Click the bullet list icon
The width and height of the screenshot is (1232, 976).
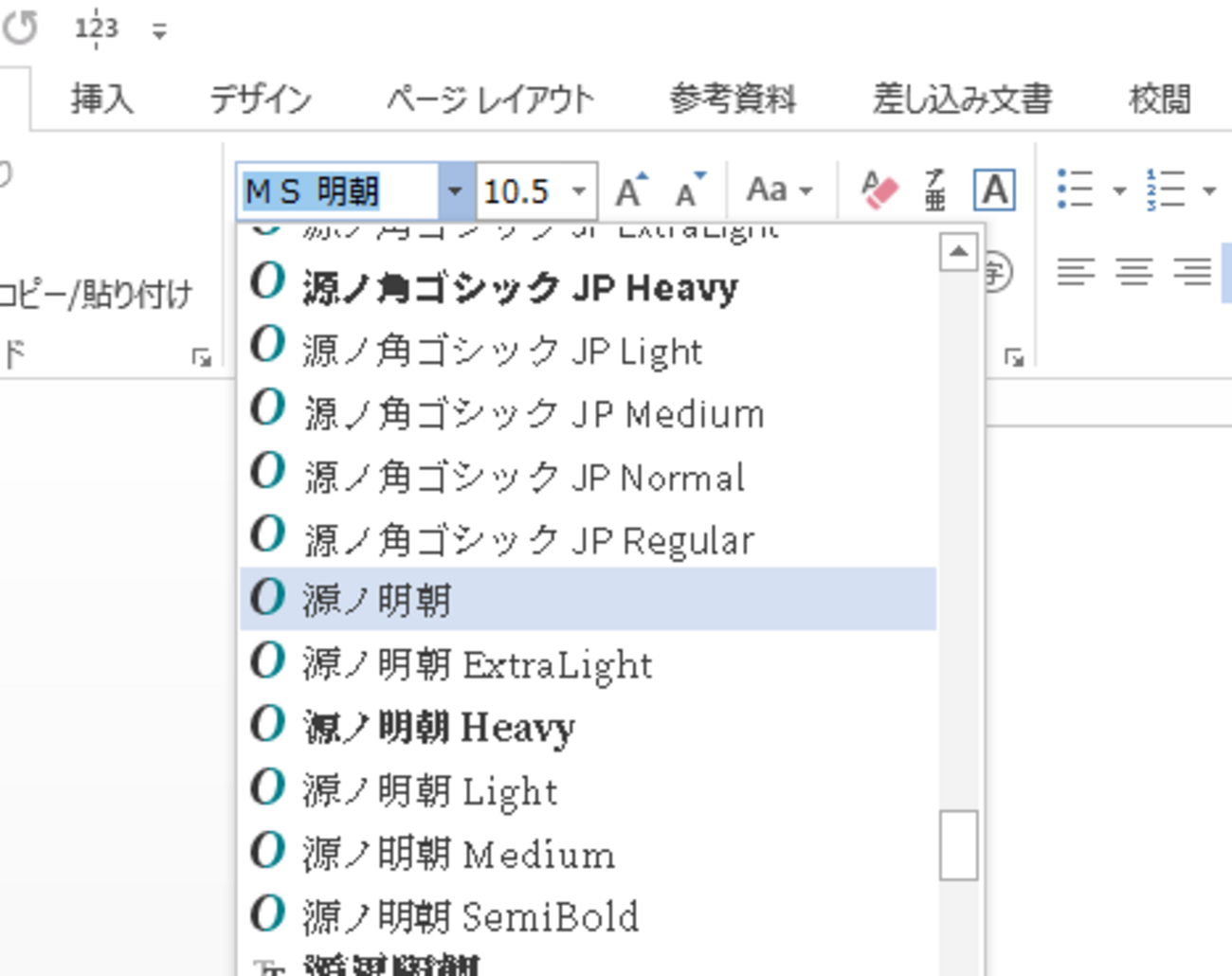(1076, 190)
